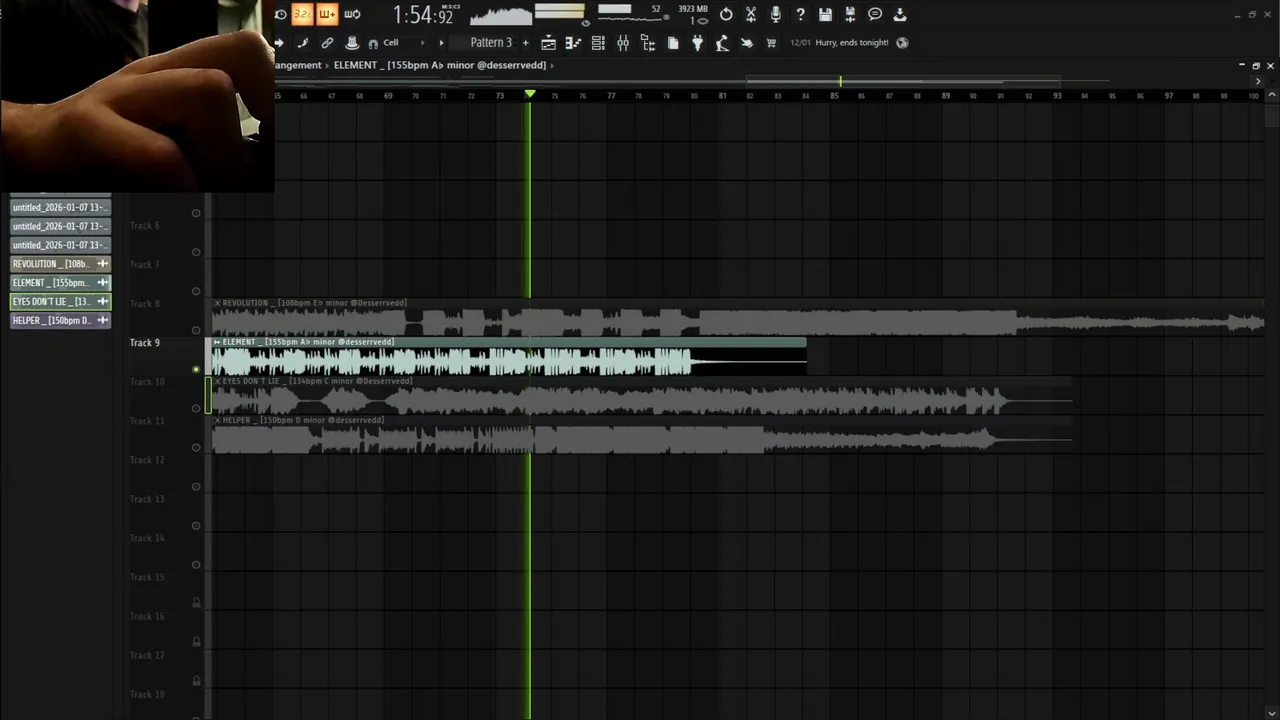Select ELEMENT breadcrumb in playlist title
This screenshot has height=720, width=1280.
[440, 65]
